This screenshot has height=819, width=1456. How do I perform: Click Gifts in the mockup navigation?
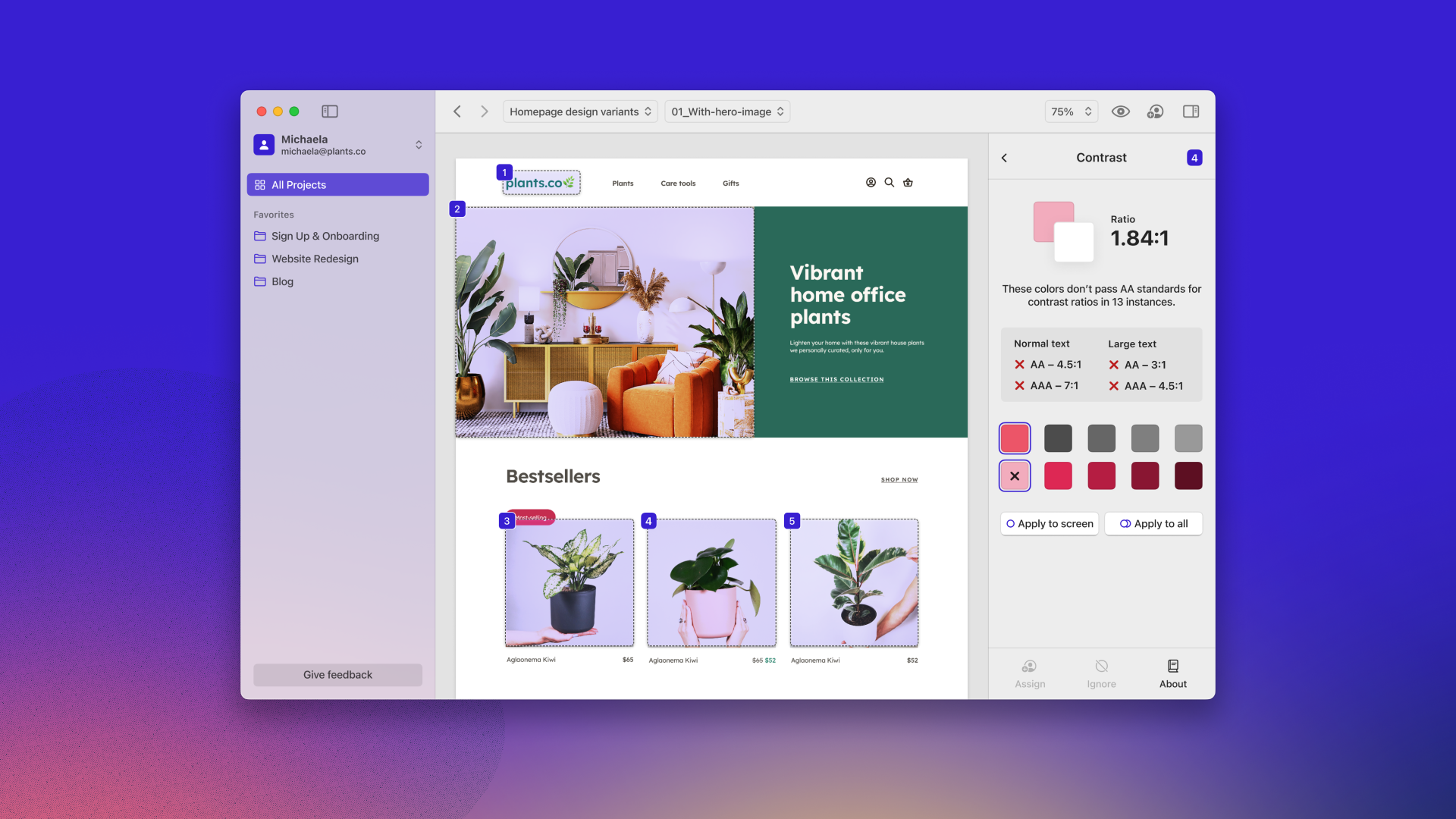coord(730,184)
